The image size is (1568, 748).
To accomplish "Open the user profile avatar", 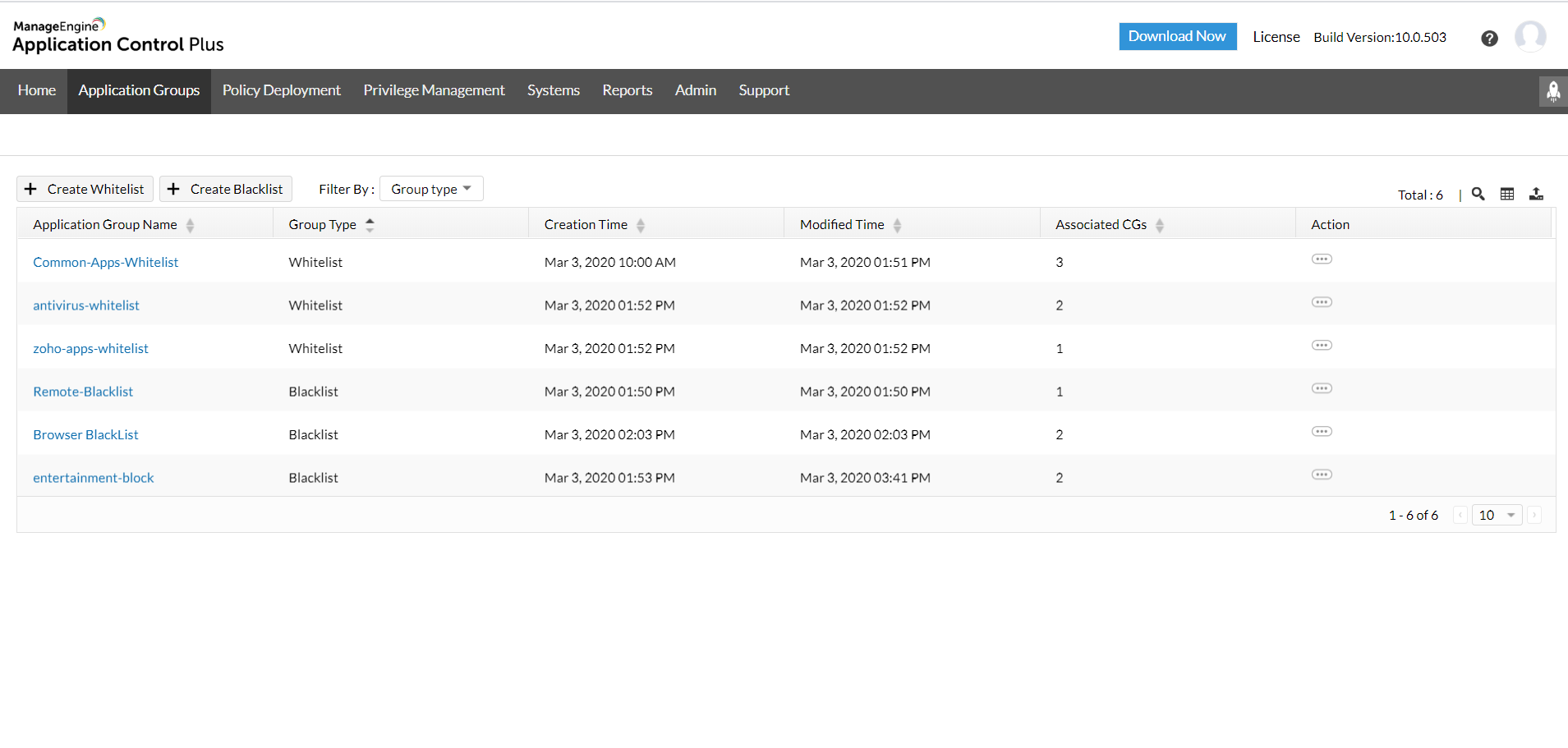I will click(x=1529, y=37).
